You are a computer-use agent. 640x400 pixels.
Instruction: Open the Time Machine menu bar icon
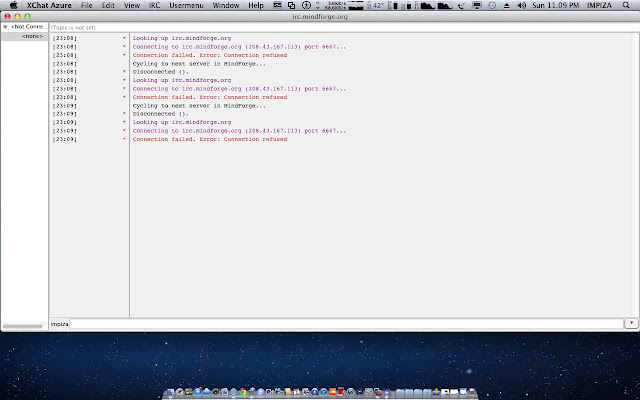tap(492, 5)
